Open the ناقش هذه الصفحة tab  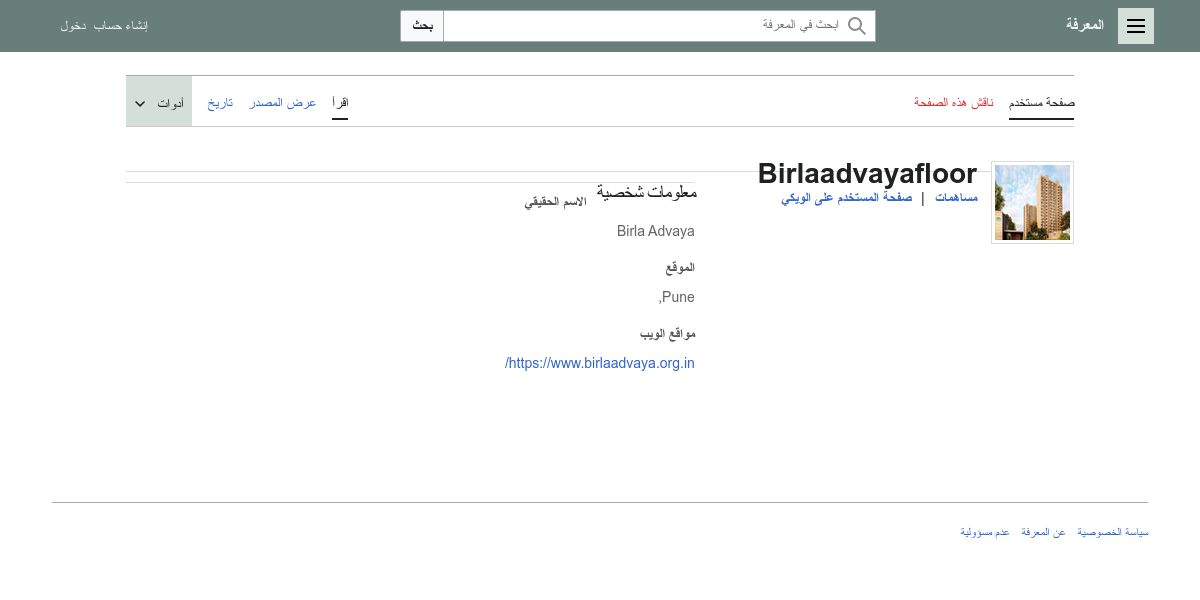click(954, 103)
